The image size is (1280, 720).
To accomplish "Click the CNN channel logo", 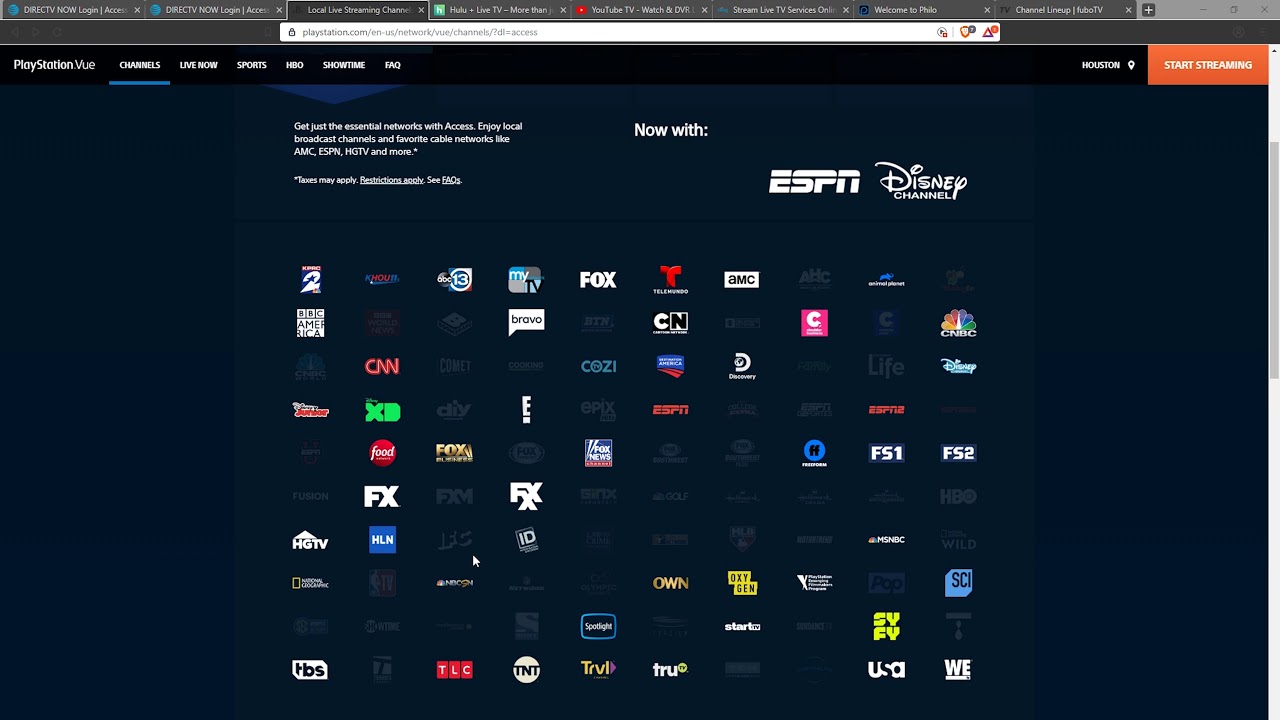I will point(382,366).
